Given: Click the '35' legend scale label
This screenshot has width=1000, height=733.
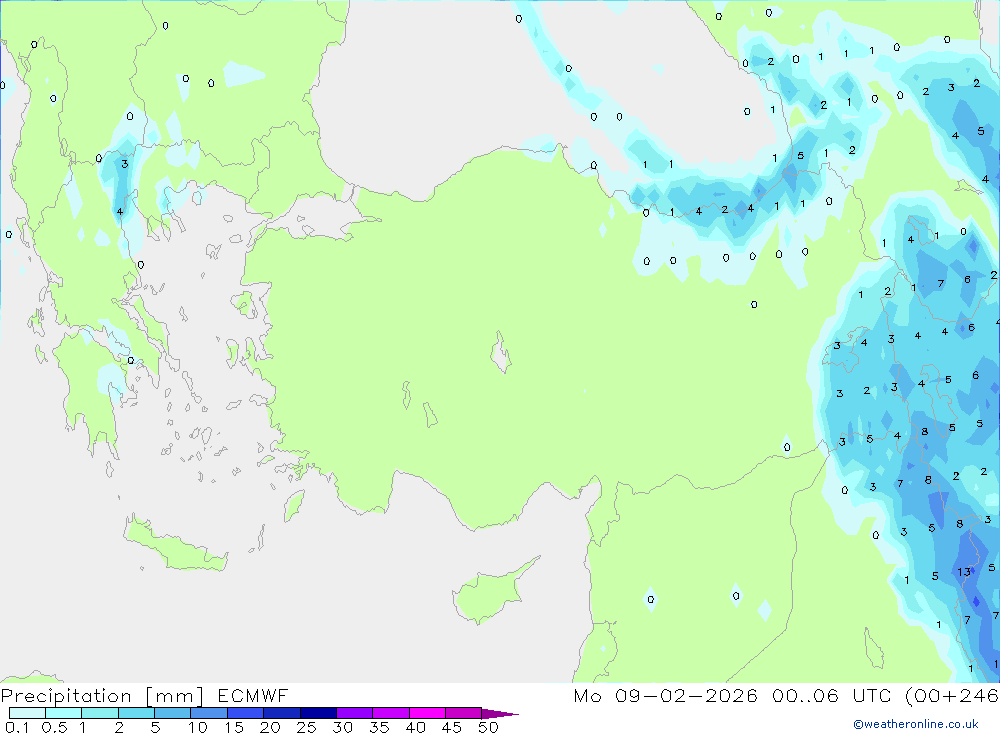Looking at the screenshot, I should tap(379, 727).
